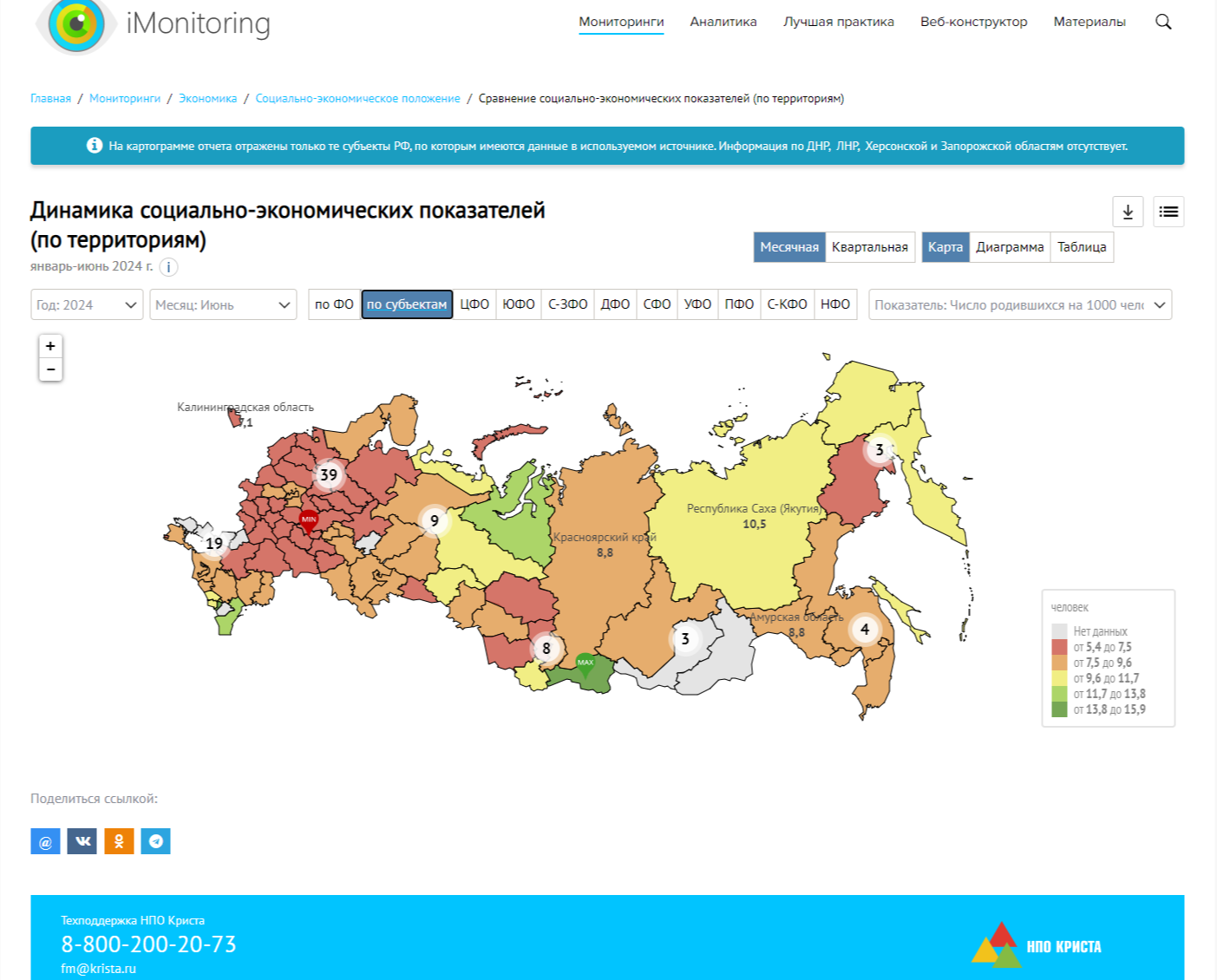The image size is (1217, 980).
Task: Zoom out of the map
Action: (50, 369)
